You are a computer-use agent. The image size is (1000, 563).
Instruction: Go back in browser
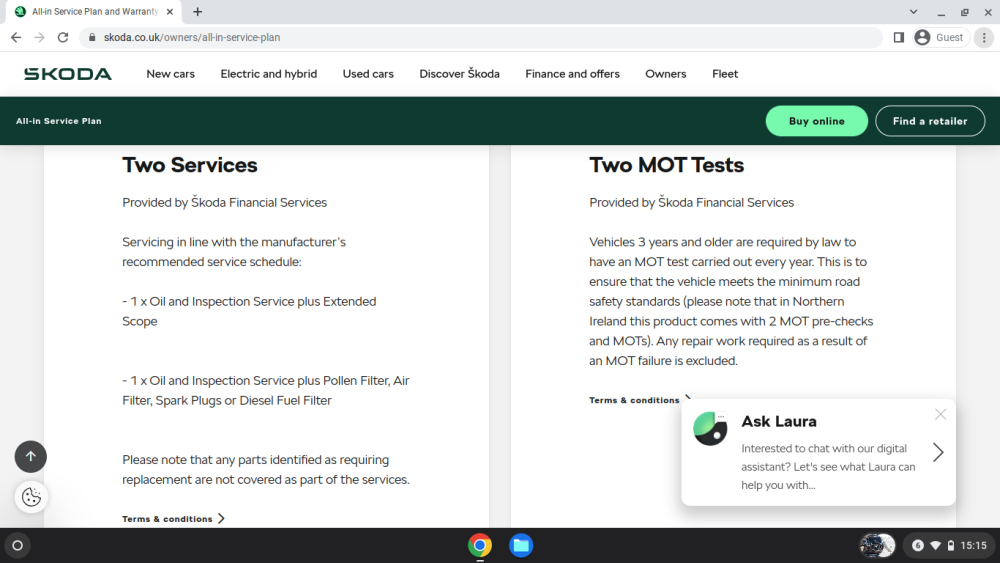click(x=16, y=38)
